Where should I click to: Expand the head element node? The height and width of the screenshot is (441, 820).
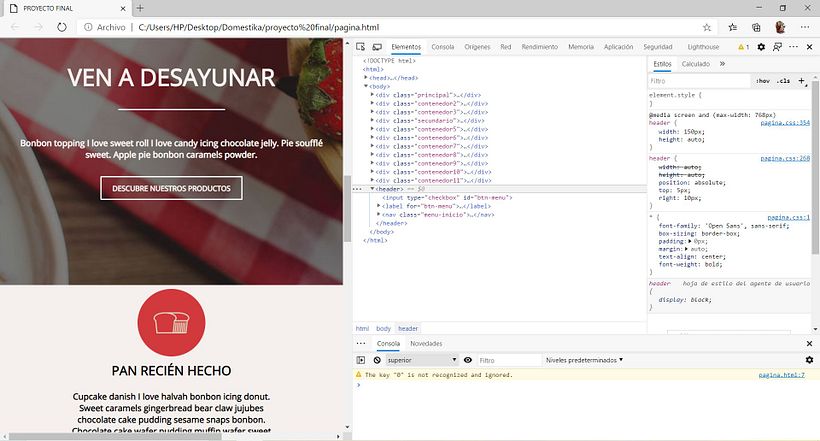point(366,77)
